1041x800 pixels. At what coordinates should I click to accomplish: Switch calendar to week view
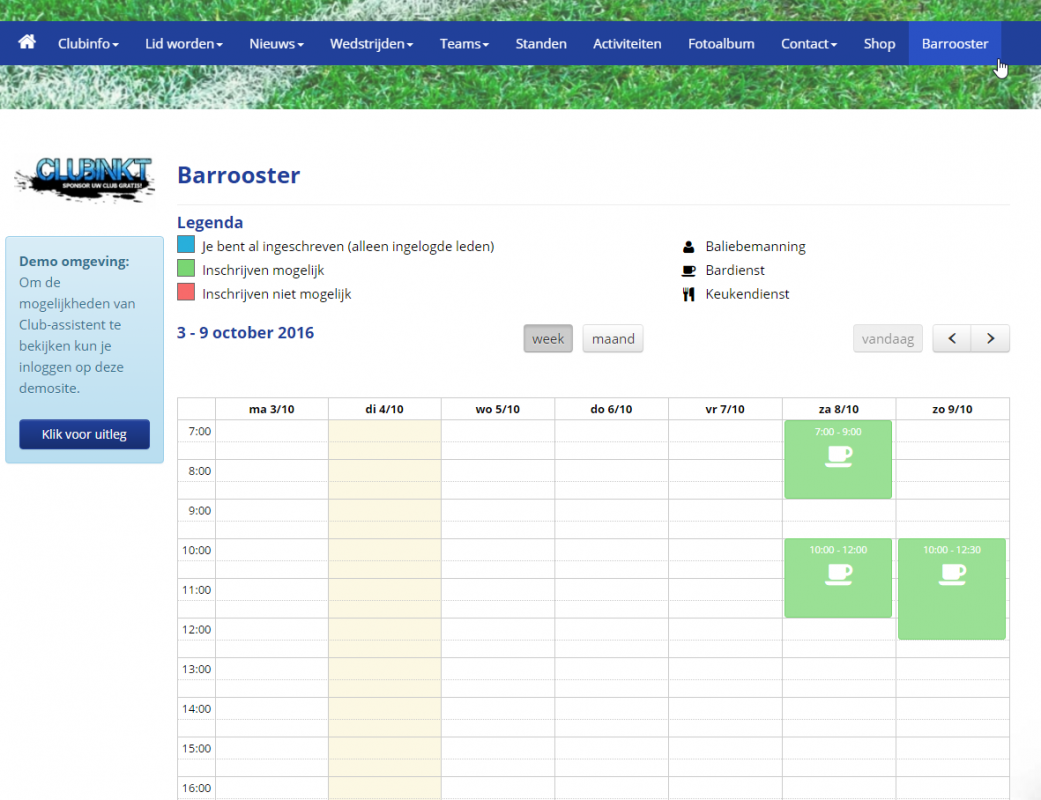point(548,339)
